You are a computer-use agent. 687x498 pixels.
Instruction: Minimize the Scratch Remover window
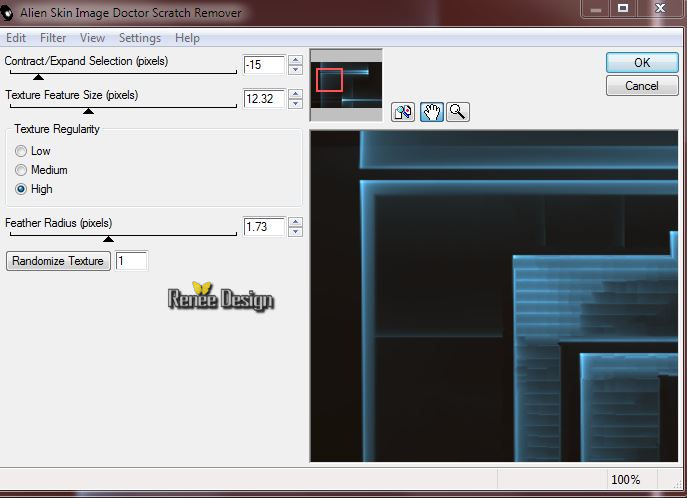point(596,8)
